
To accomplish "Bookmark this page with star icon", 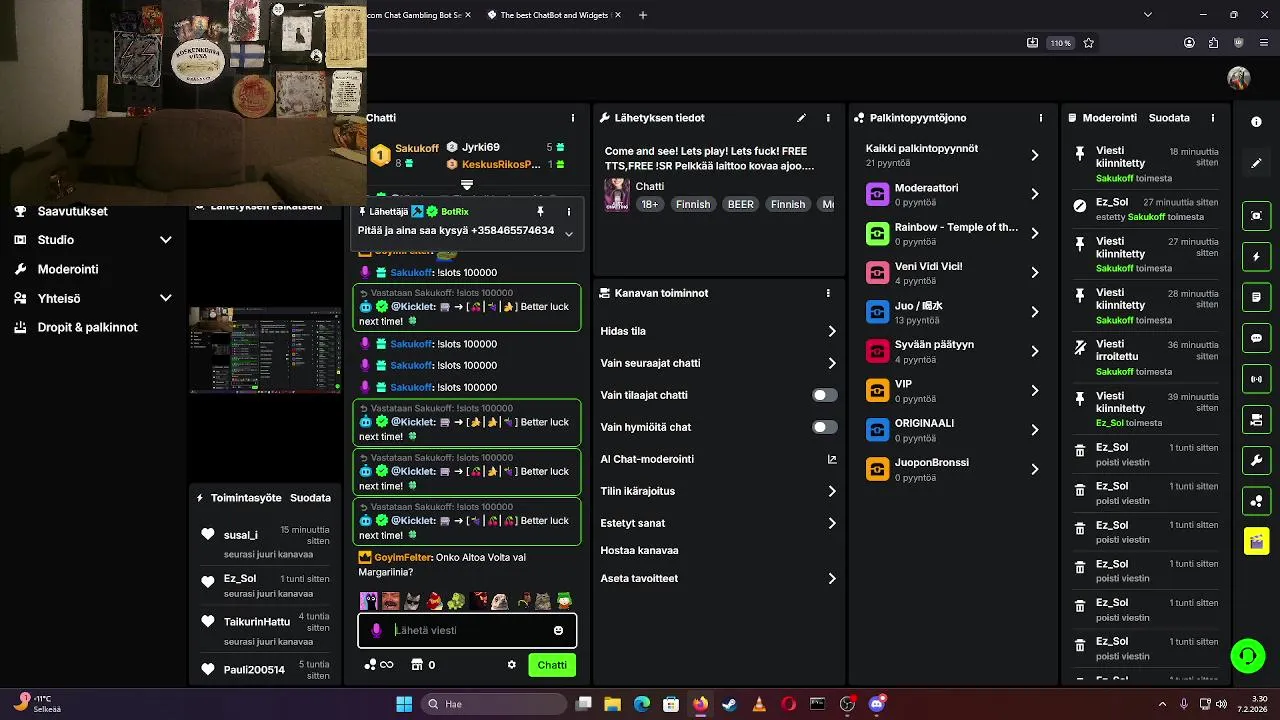I will click(x=1089, y=43).
